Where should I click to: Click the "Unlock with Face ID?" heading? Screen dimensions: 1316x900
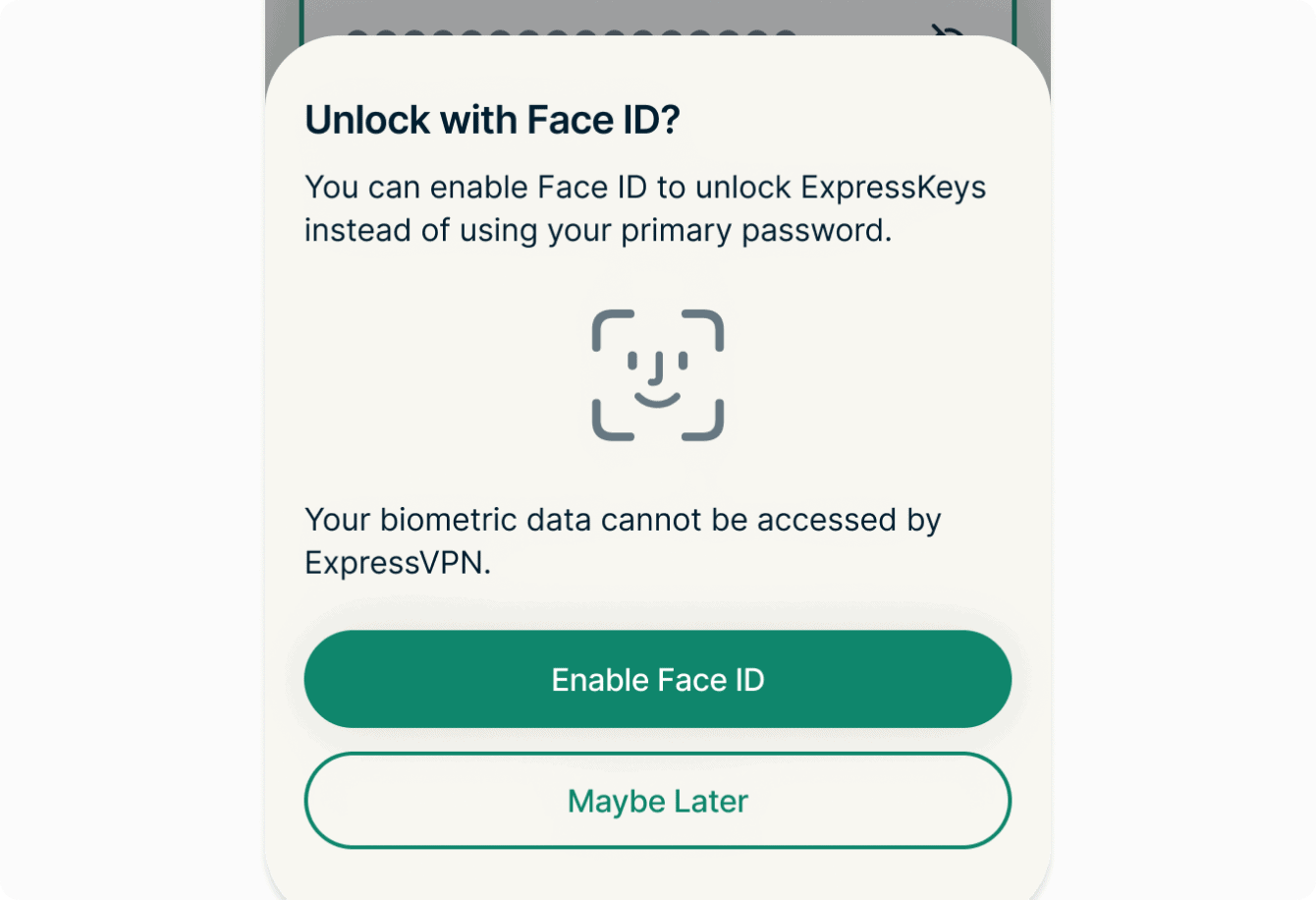click(492, 120)
